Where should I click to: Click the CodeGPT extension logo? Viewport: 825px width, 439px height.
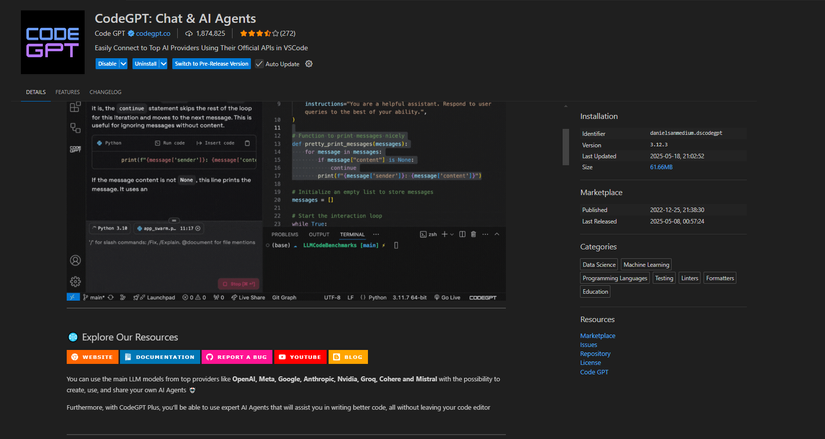point(52,42)
